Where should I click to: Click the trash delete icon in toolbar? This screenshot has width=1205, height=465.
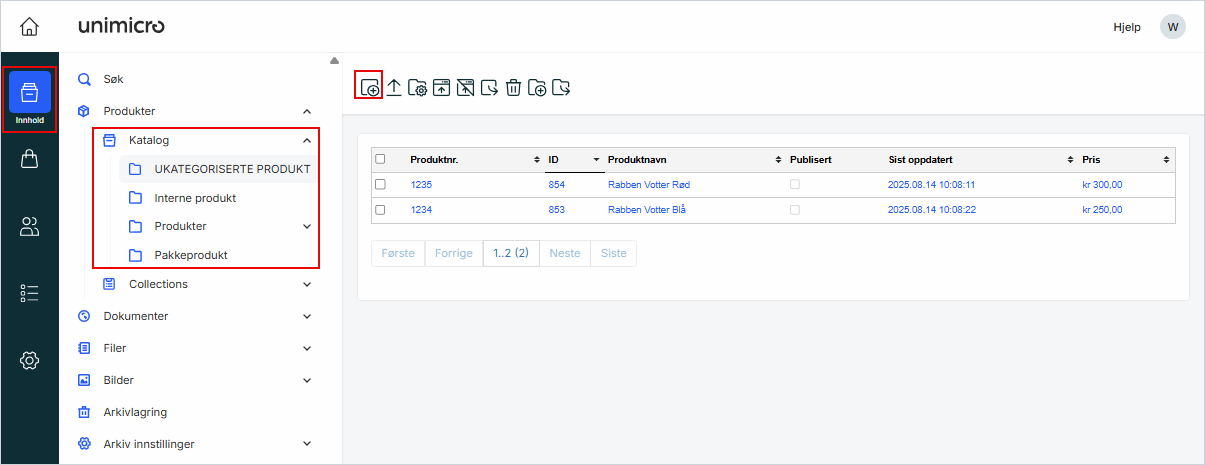coord(513,87)
